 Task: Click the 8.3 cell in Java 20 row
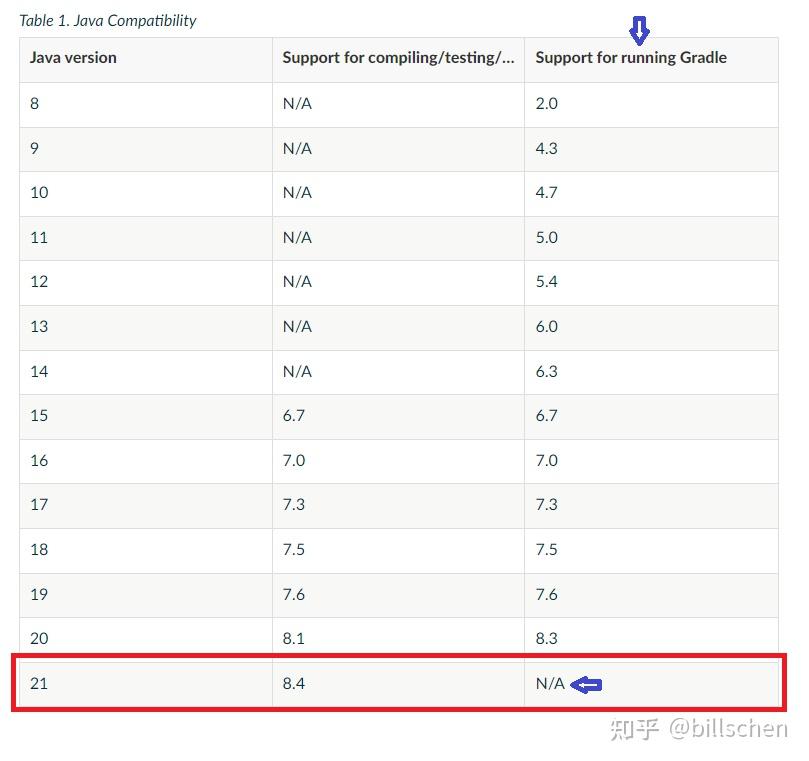coord(651,638)
